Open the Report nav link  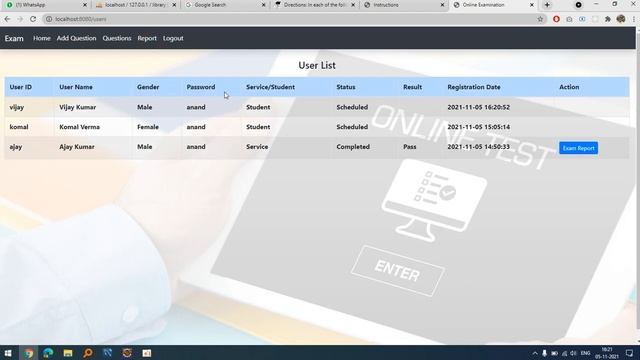click(x=147, y=38)
